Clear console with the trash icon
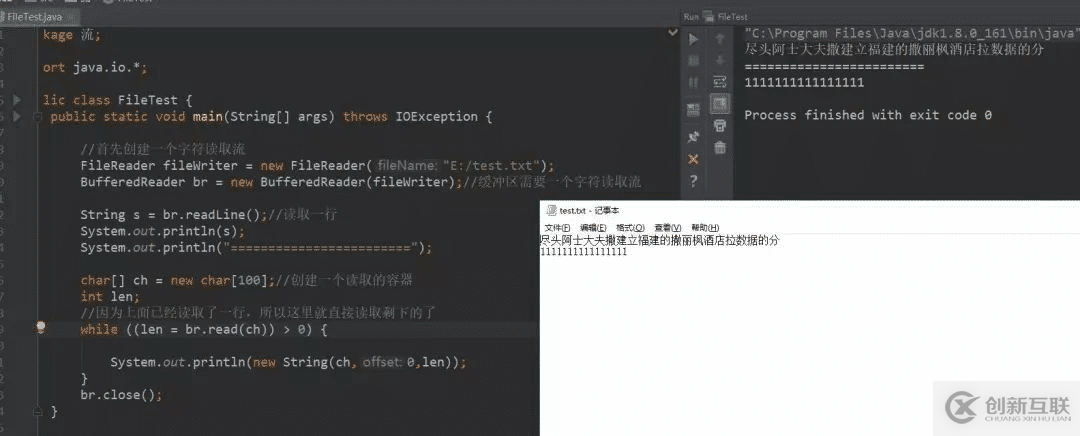The image size is (1080, 436). click(720, 147)
